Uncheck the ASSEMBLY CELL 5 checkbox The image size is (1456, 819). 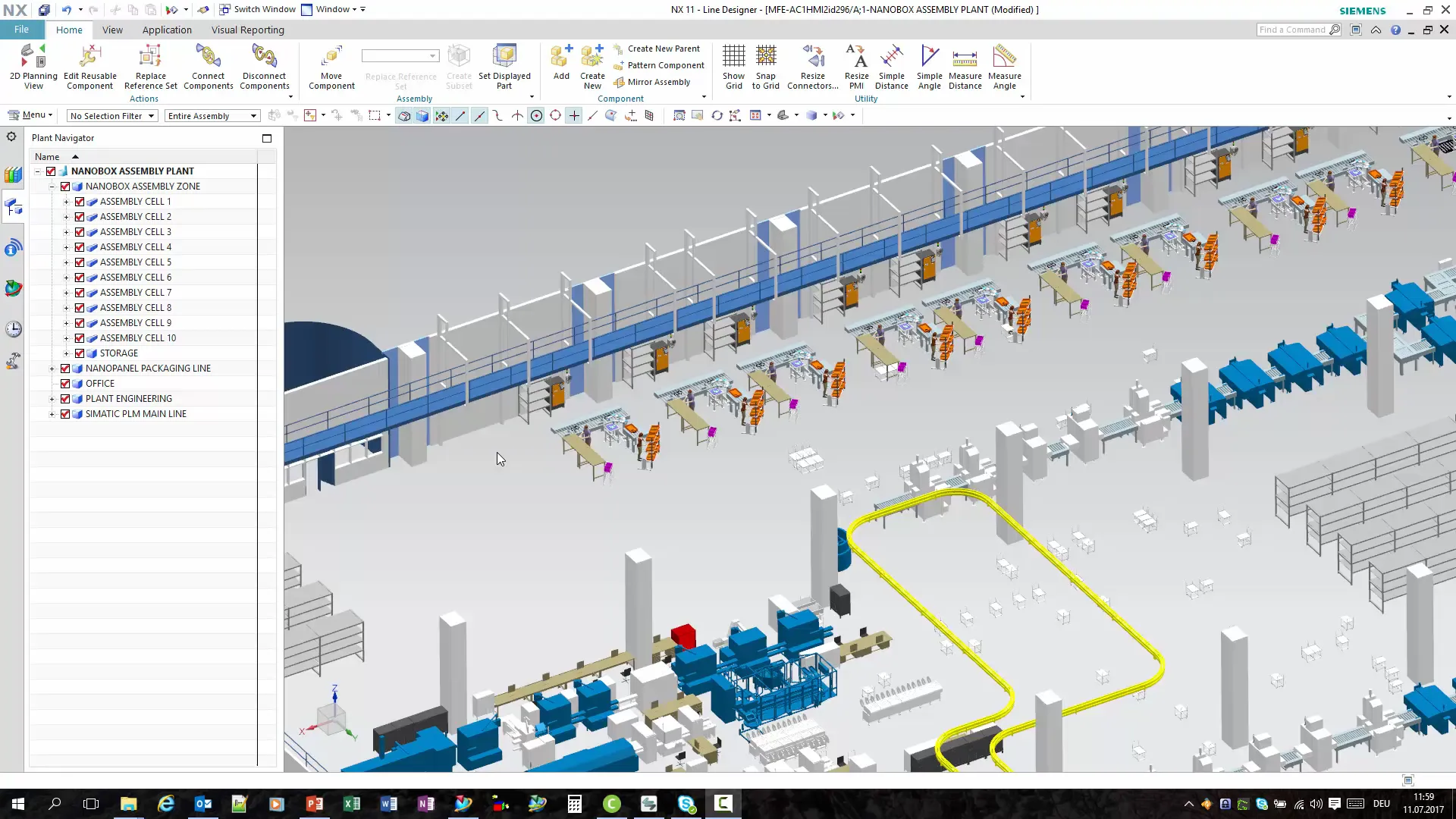pos(80,262)
